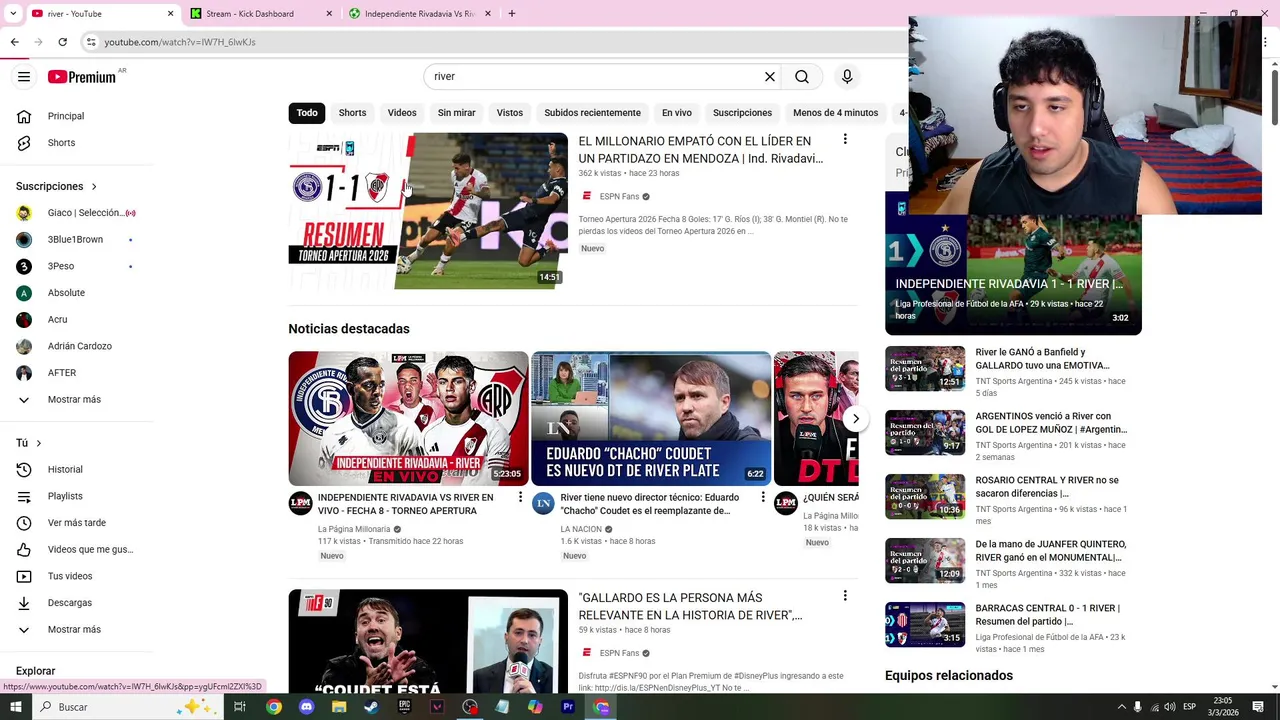The height and width of the screenshot is (720, 1280).
Task: Switch to Stream - Kick Dashboard tab
Action: tap(250, 14)
